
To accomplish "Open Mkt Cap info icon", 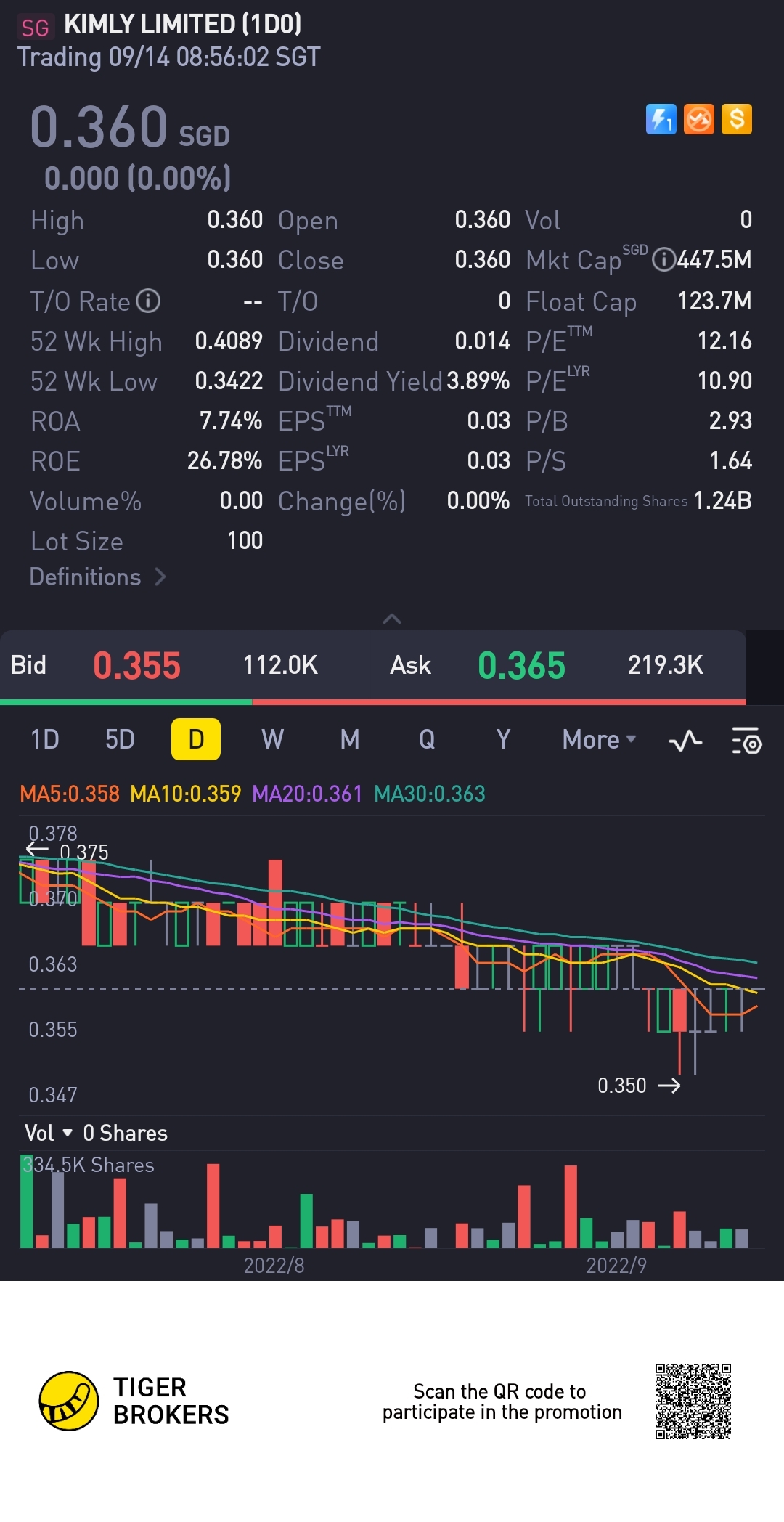I will point(663,259).
